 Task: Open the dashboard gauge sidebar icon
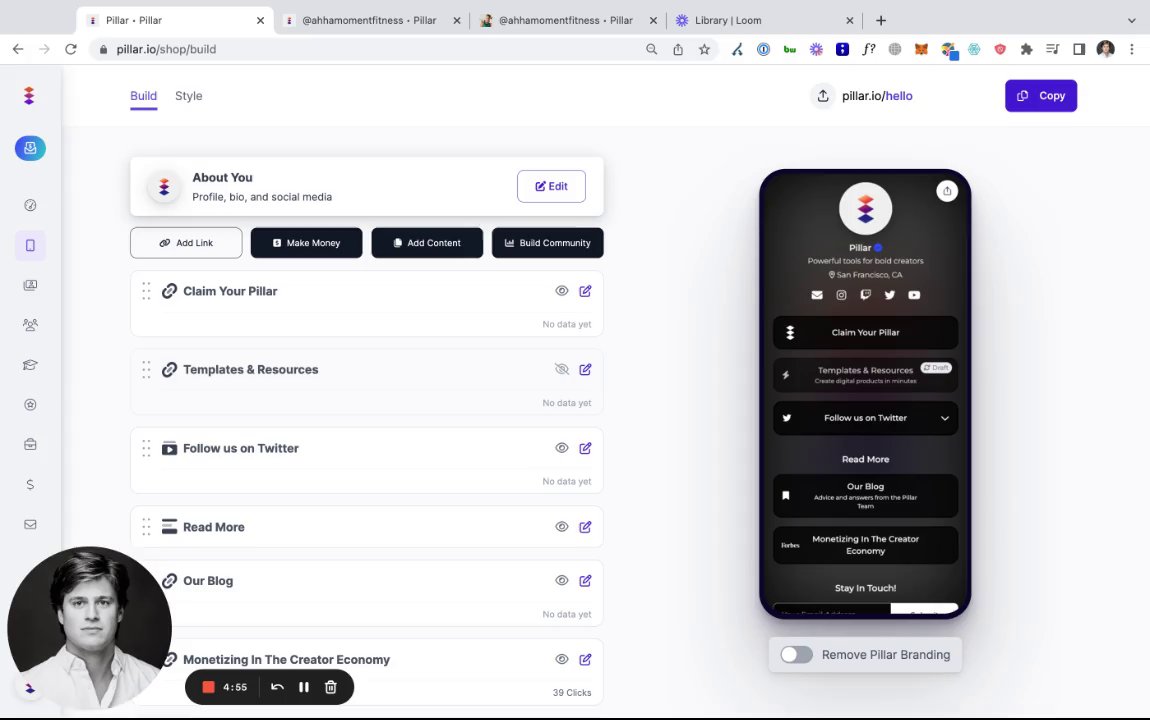point(30,205)
